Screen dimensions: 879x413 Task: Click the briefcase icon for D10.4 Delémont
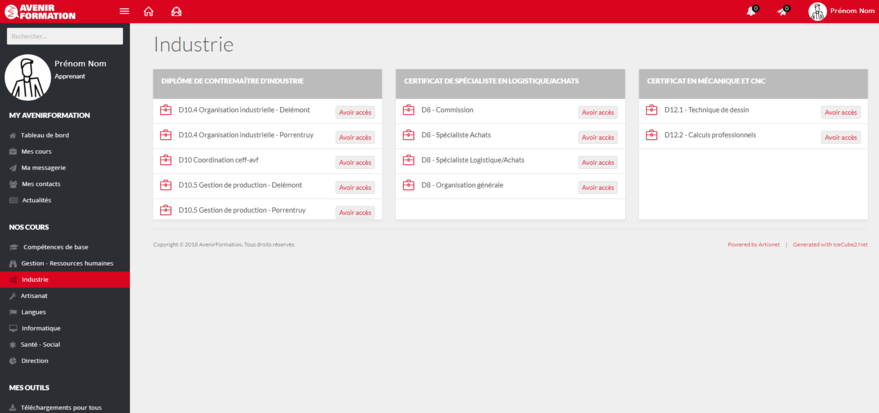click(165, 110)
